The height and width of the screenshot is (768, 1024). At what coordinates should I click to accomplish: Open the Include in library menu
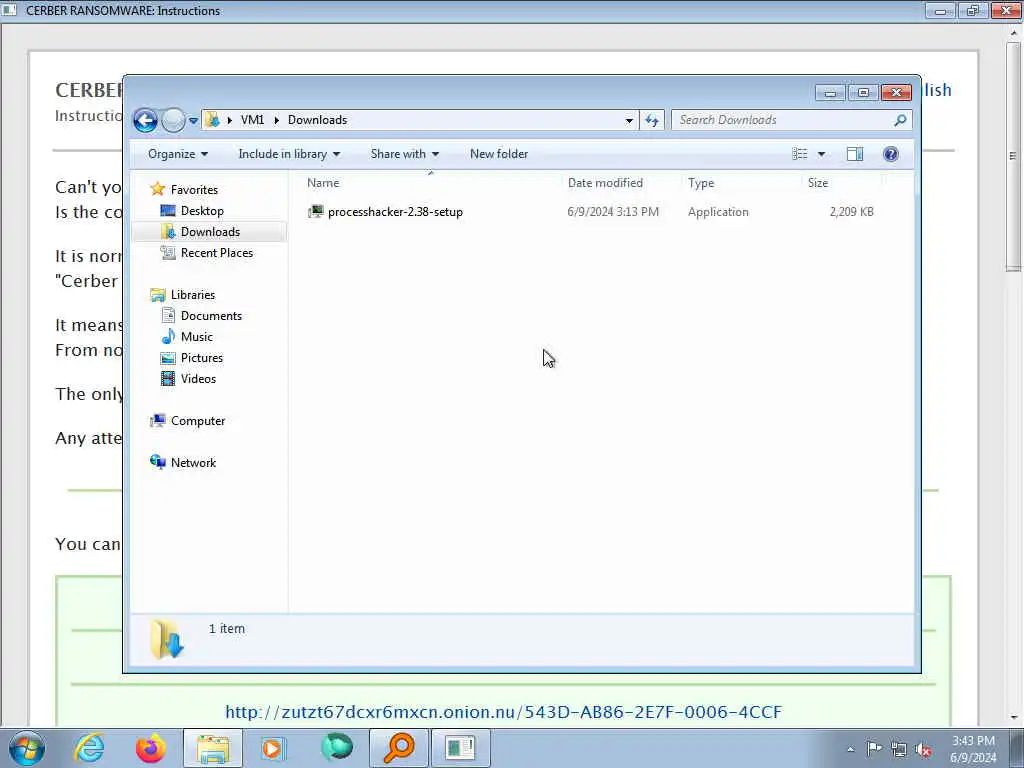(289, 154)
